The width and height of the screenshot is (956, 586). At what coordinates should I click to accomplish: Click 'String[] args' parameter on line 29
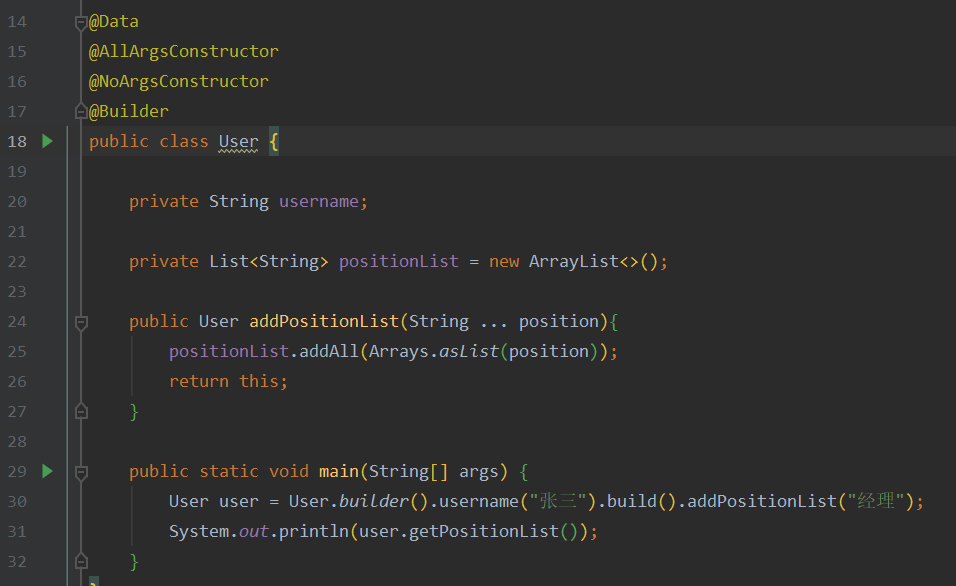pyautogui.click(x=433, y=471)
